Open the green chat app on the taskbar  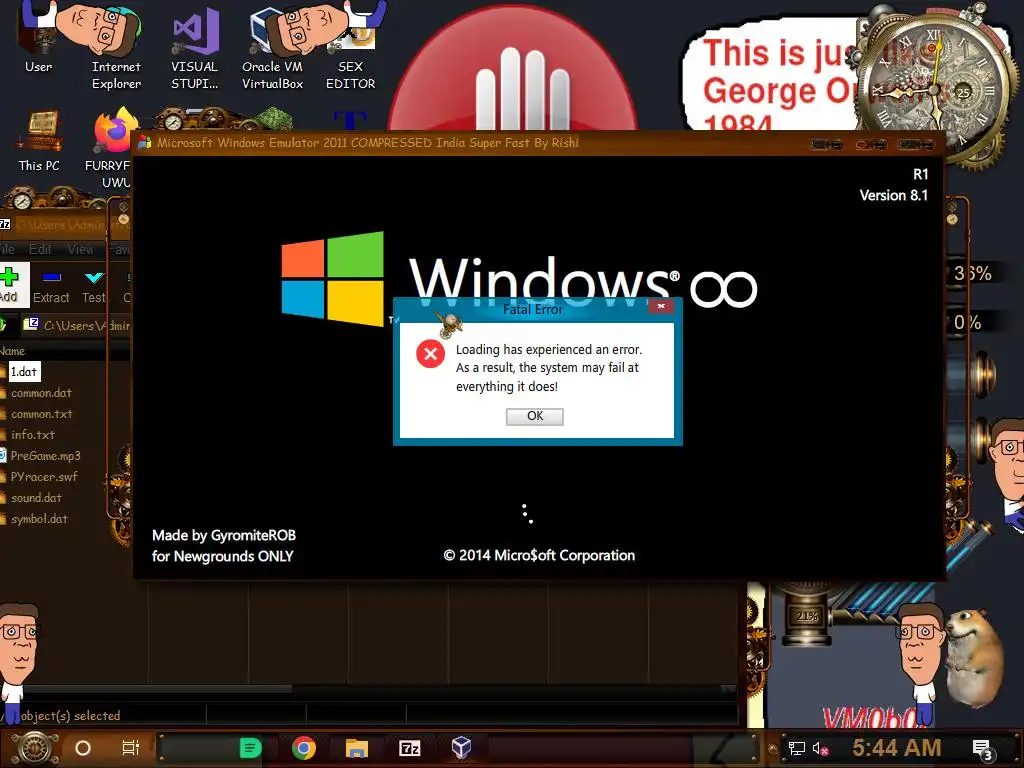[x=250, y=748]
